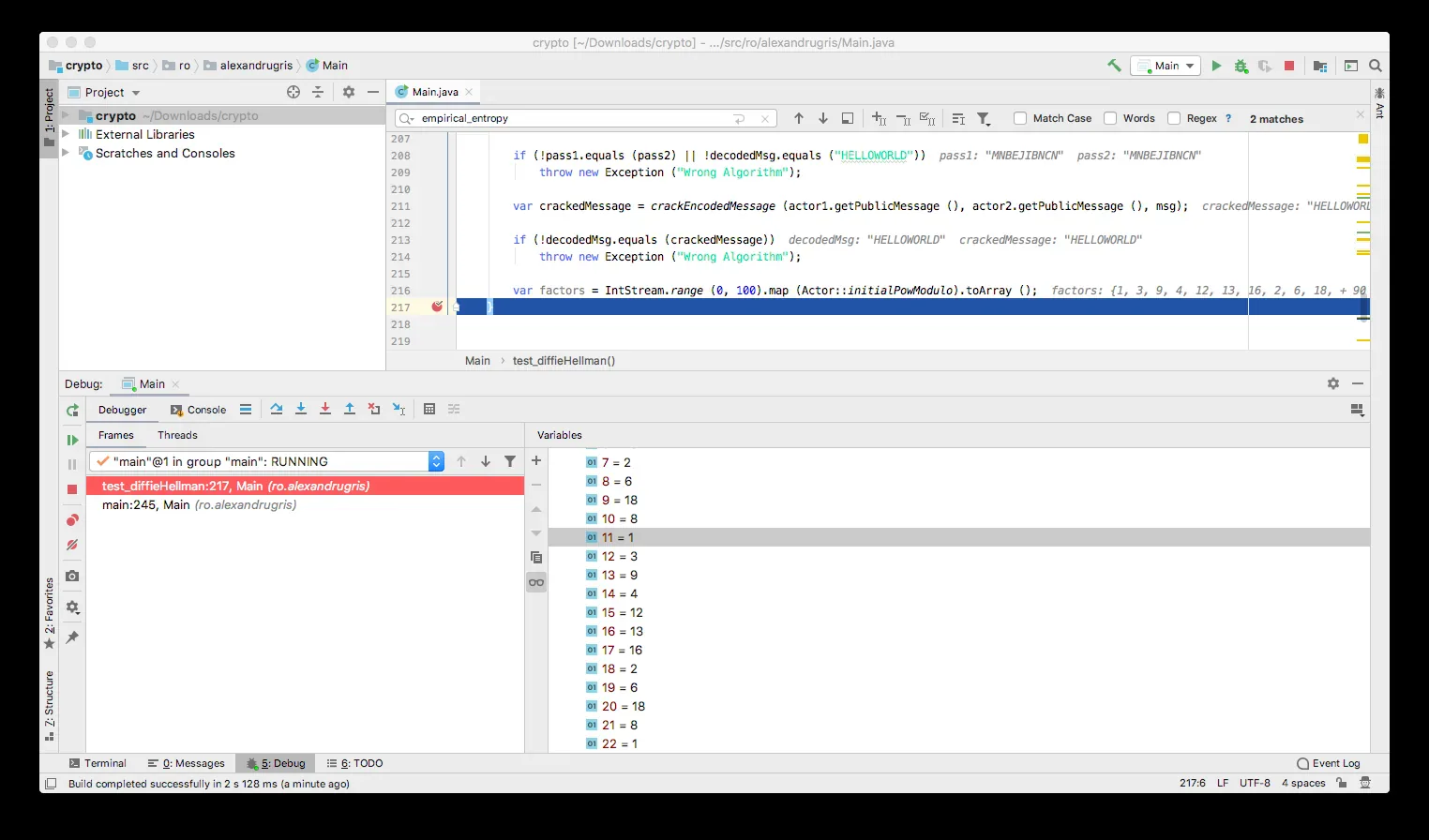Image resolution: width=1429 pixels, height=840 pixels.
Task: Open View Breakpoints icon in debug sidebar
Action: pyautogui.click(x=72, y=519)
